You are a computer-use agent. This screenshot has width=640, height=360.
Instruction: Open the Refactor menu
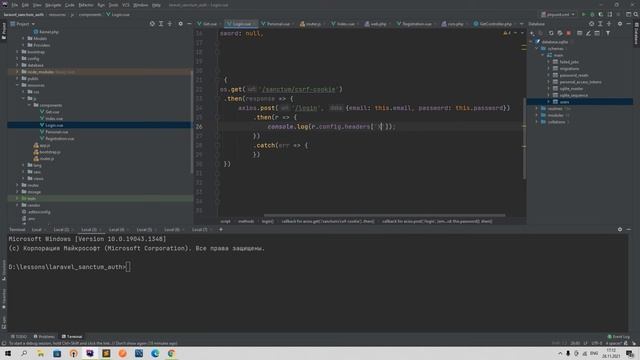(x=86, y=5)
